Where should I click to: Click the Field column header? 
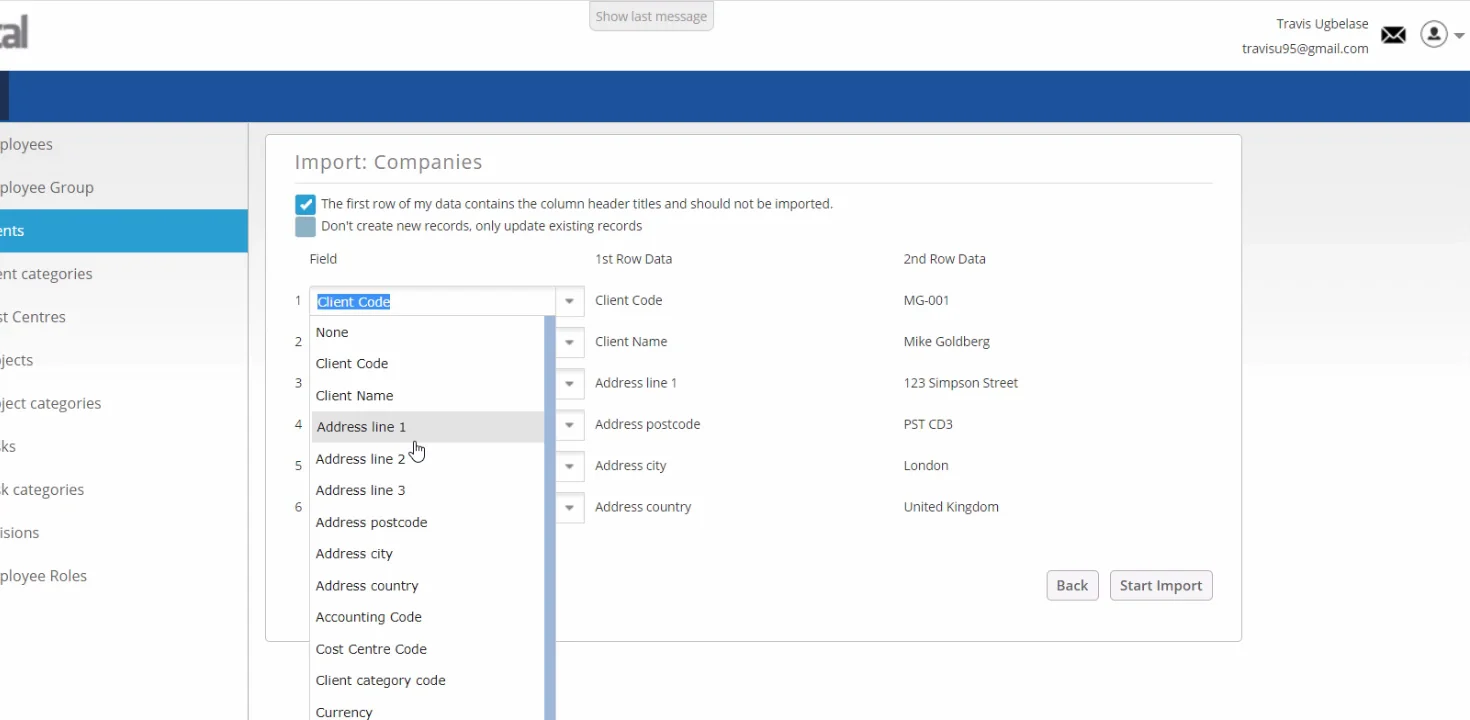click(323, 259)
